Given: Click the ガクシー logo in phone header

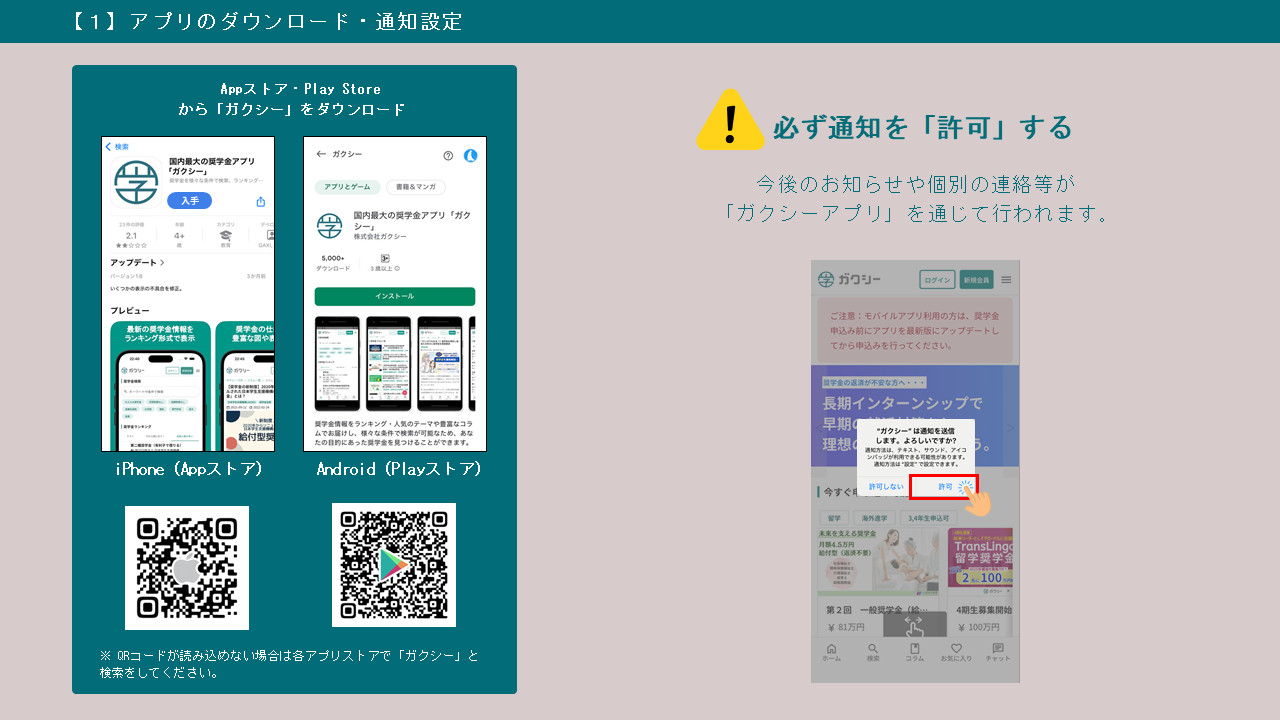Looking at the screenshot, I should 850,279.
